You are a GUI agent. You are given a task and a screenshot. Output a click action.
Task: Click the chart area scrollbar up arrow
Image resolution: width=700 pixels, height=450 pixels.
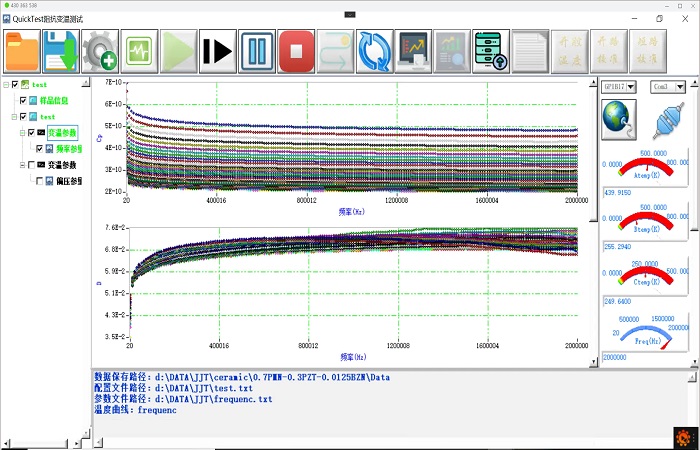tap(593, 83)
